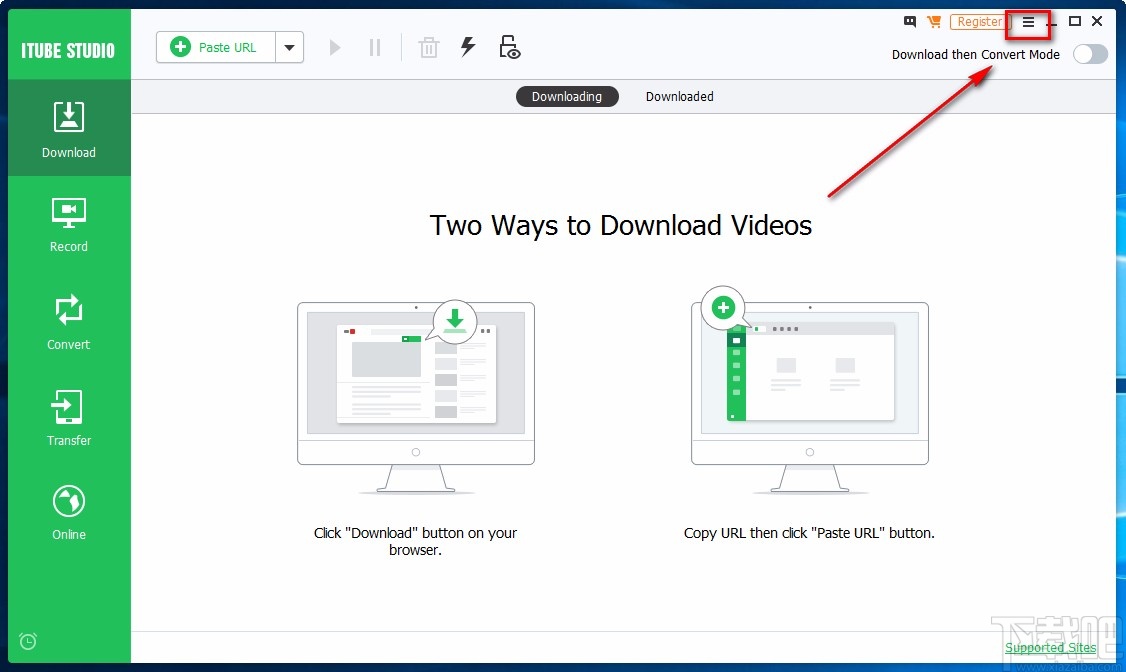This screenshot has width=1126, height=672.
Task: Go to the Online video browser section
Action: [x=68, y=510]
